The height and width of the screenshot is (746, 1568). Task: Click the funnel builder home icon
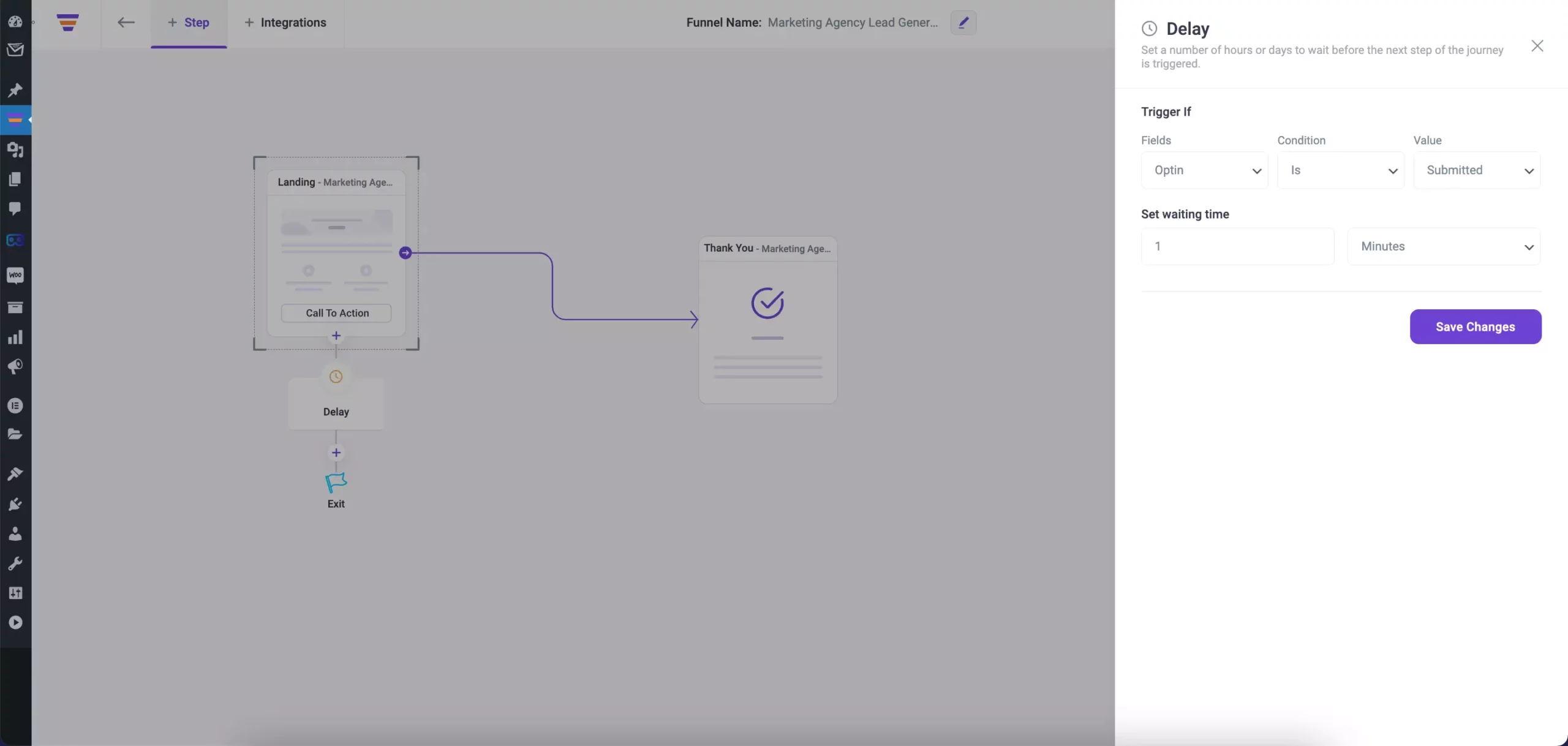pos(66,22)
